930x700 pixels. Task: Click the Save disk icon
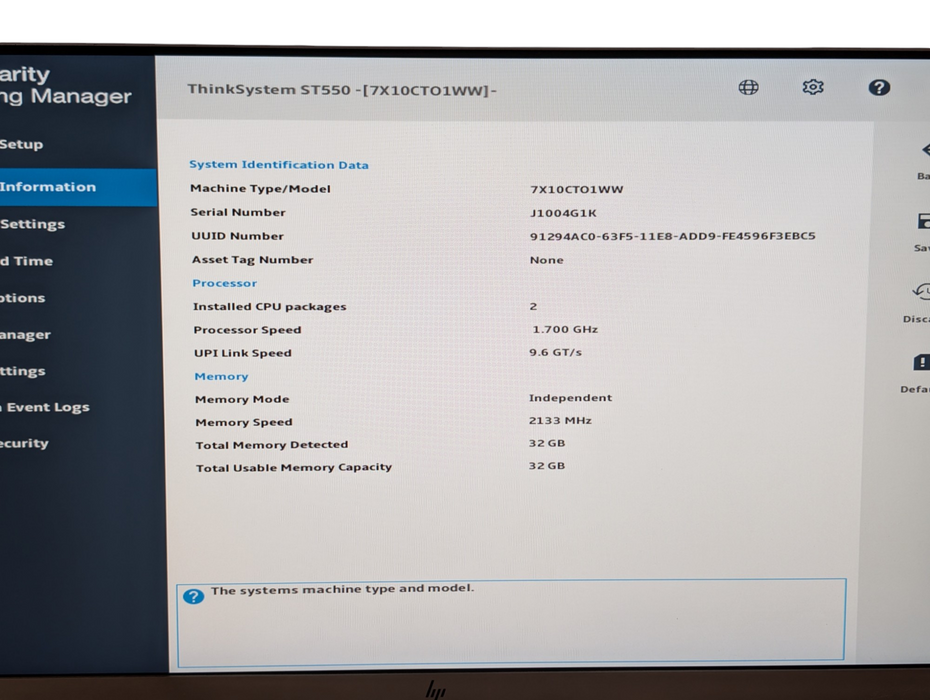point(922,221)
